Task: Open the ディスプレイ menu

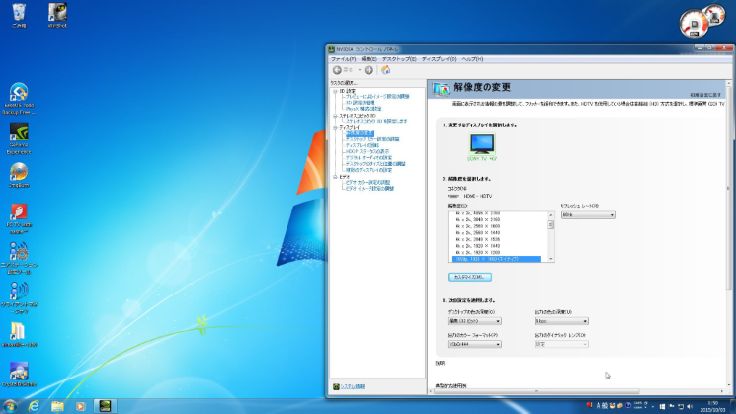Action: coord(439,59)
